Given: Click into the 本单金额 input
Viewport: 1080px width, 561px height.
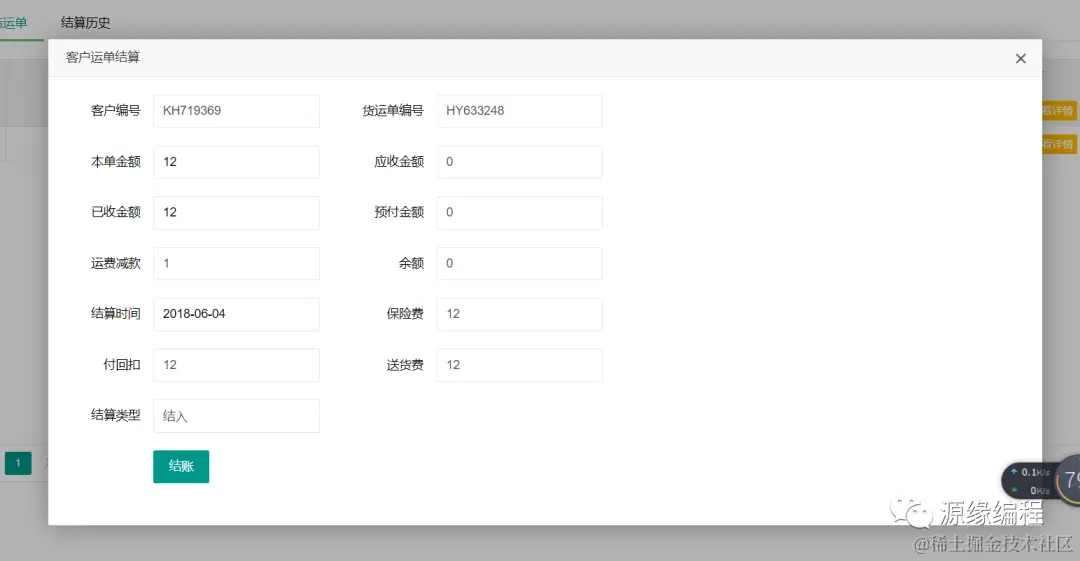Looking at the screenshot, I should 236,162.
